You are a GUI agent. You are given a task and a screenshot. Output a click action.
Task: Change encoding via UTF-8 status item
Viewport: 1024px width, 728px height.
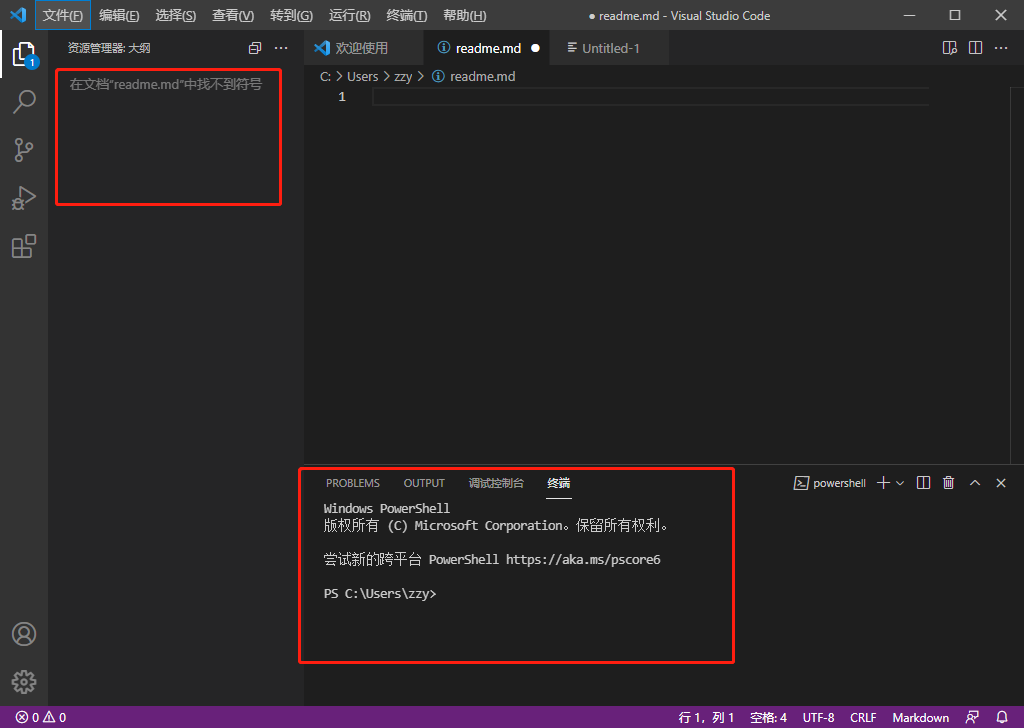point(818,717)
